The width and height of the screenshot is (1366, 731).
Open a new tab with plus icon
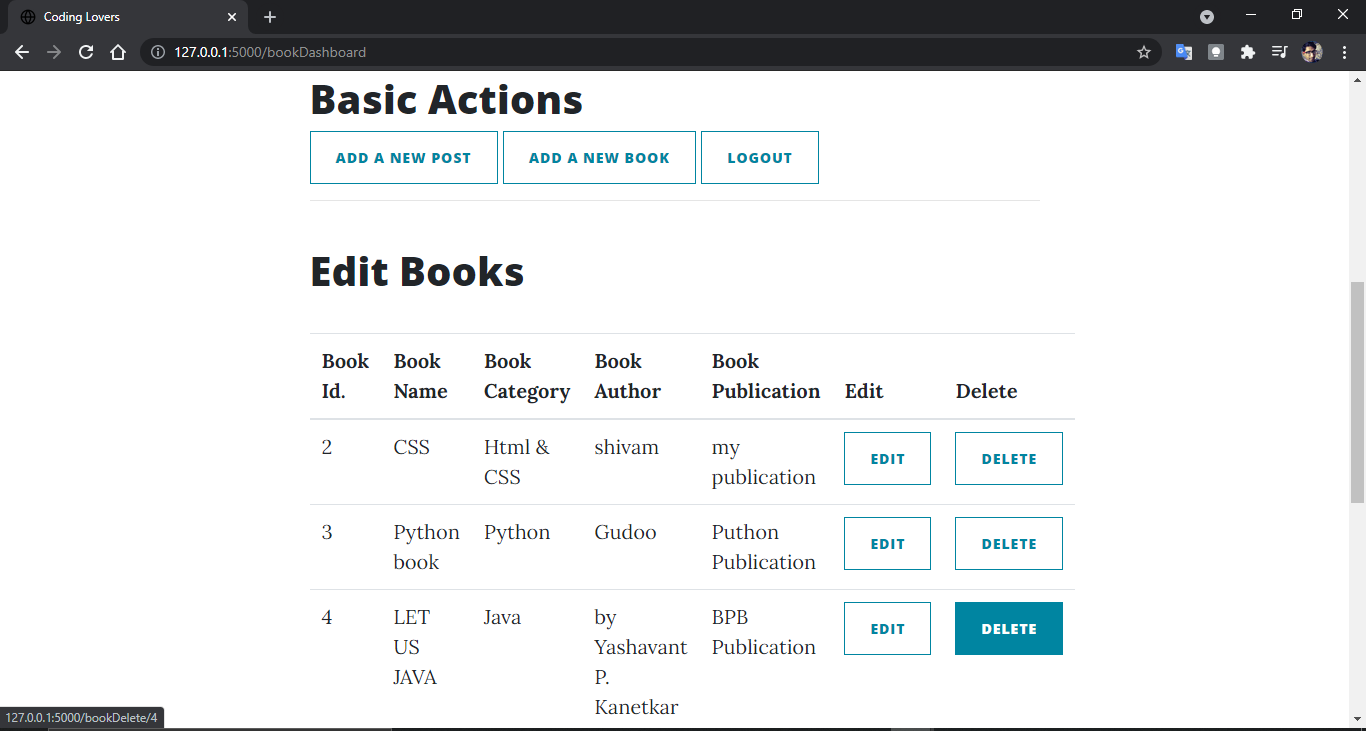click(270, 17)
